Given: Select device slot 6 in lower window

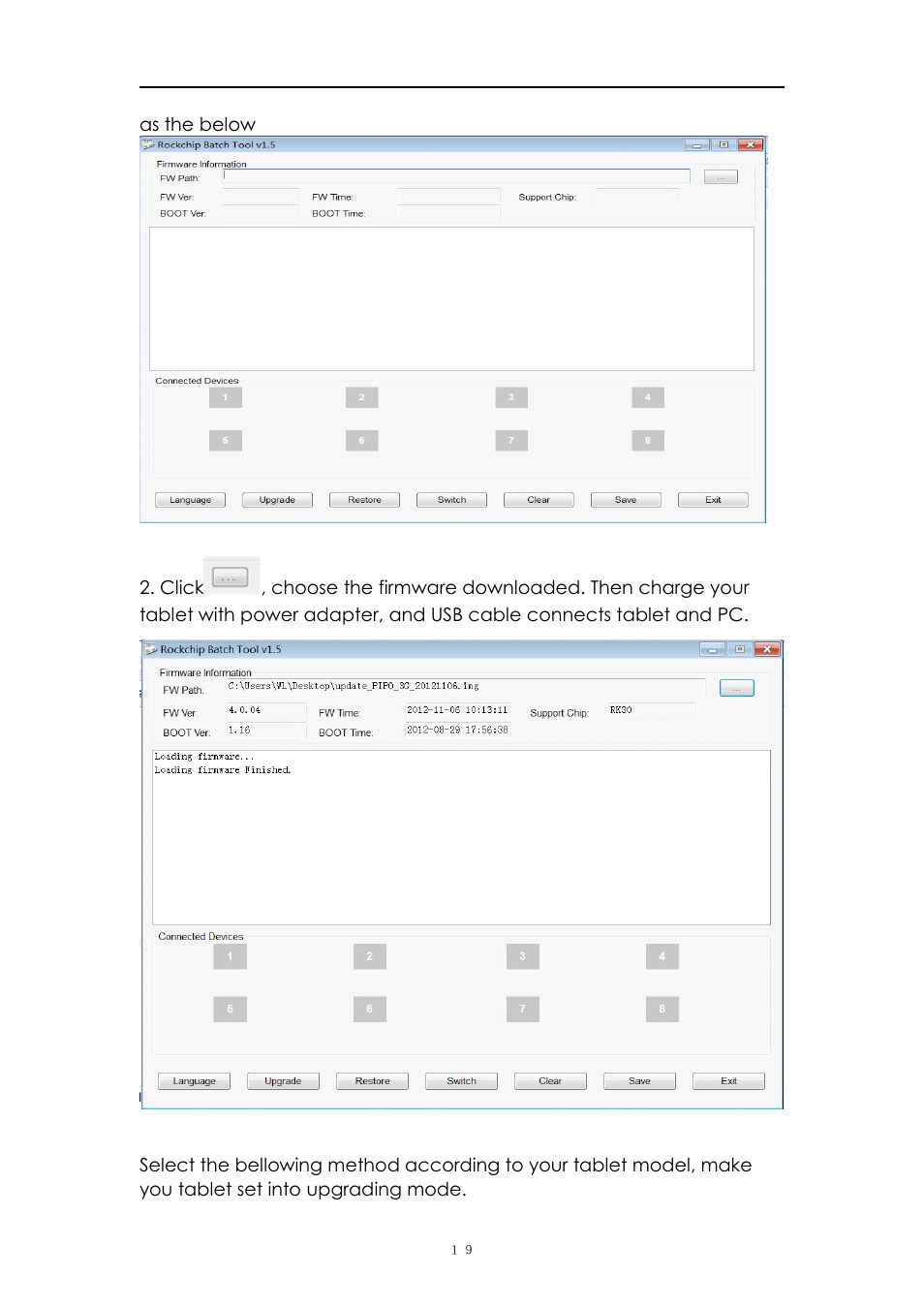Looking at the screenshot, I should pos(370,1010).
